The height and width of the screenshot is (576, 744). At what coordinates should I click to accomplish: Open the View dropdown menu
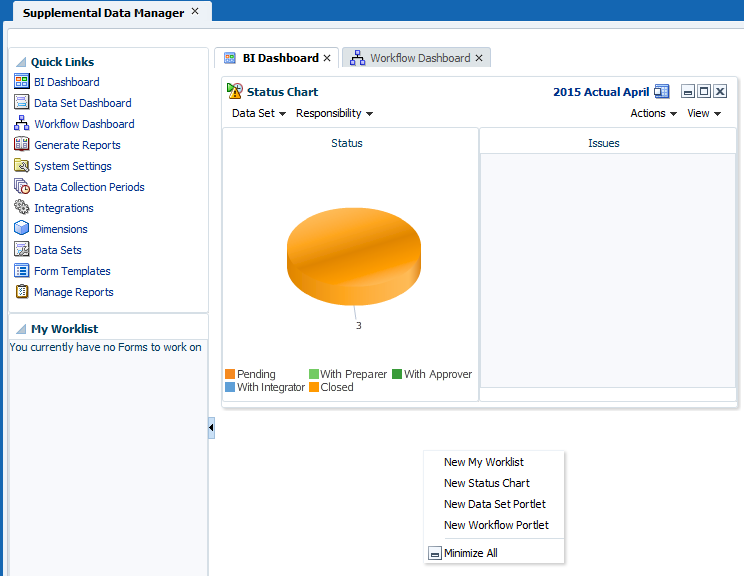click(704, 113)
